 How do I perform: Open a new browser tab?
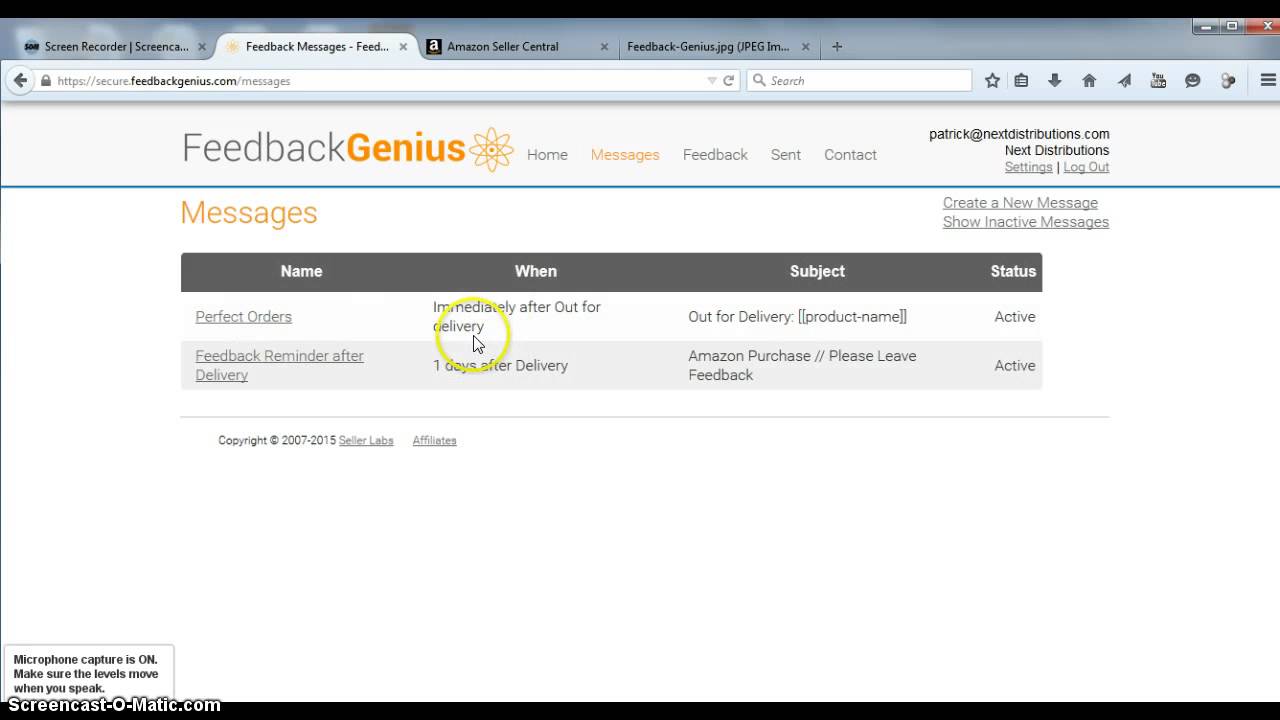click(837, 46)
